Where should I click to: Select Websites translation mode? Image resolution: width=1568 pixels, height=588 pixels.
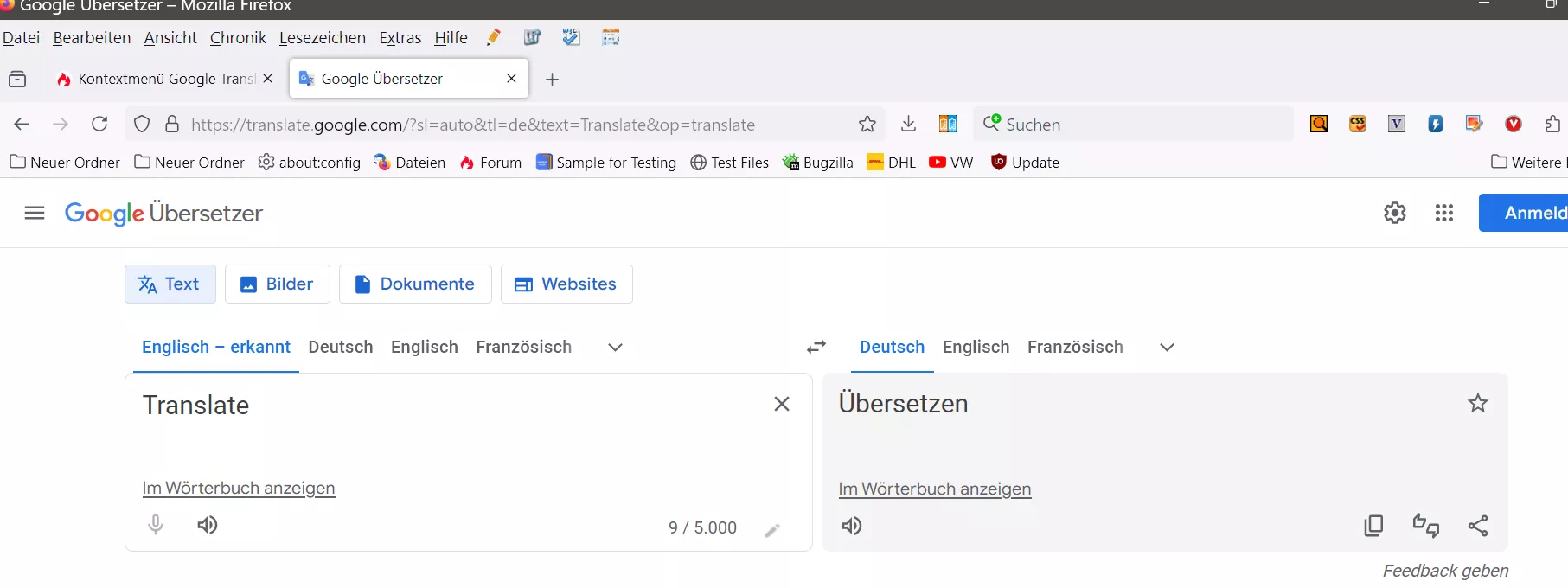566,284
